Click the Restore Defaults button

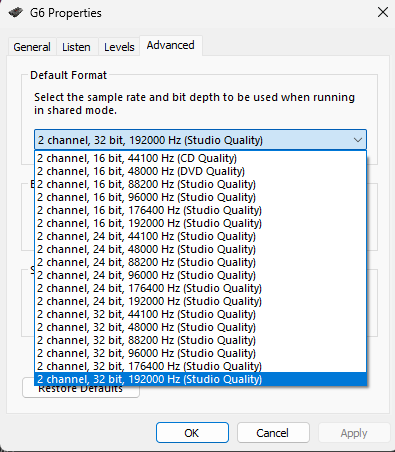click(81, 392)
